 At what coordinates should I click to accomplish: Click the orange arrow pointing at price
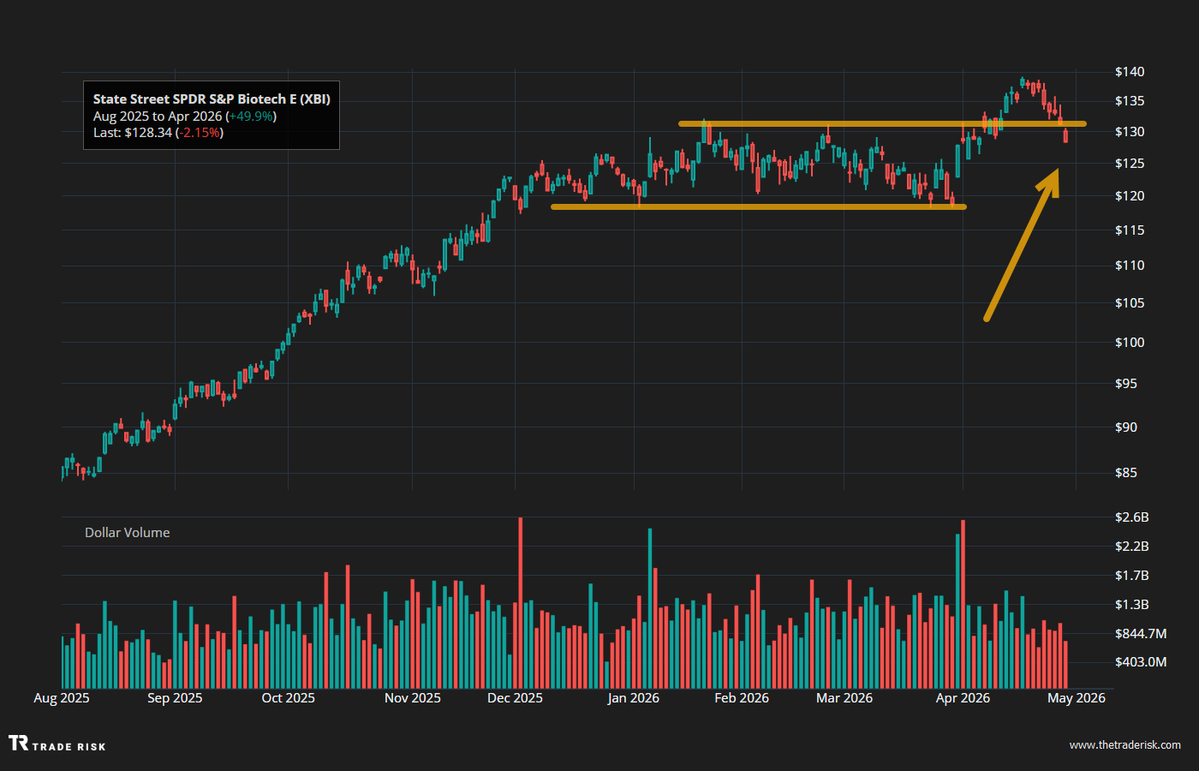tap(1022, 245)
